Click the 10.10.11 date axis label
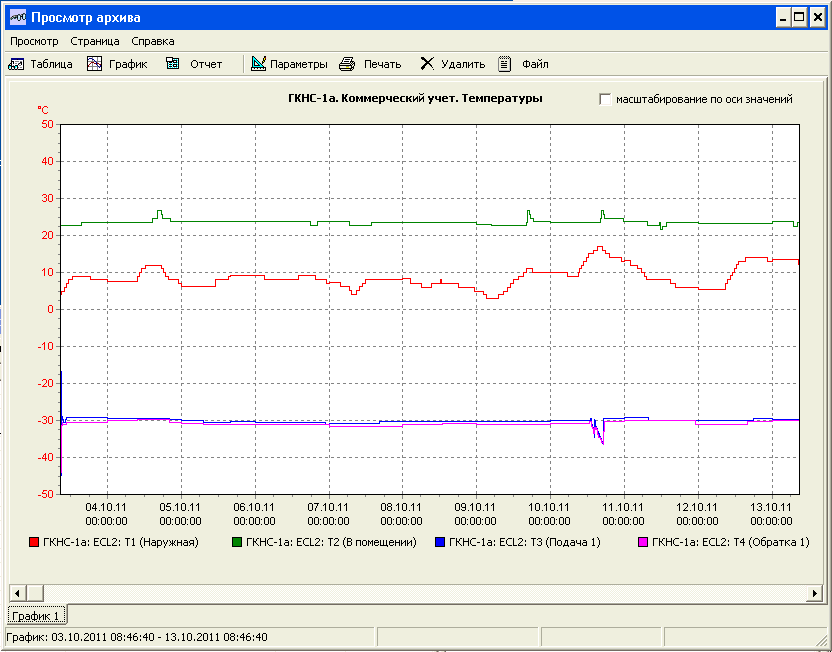Screen dimensions: 832x652 pyautogui.click(x=549, y=508)
